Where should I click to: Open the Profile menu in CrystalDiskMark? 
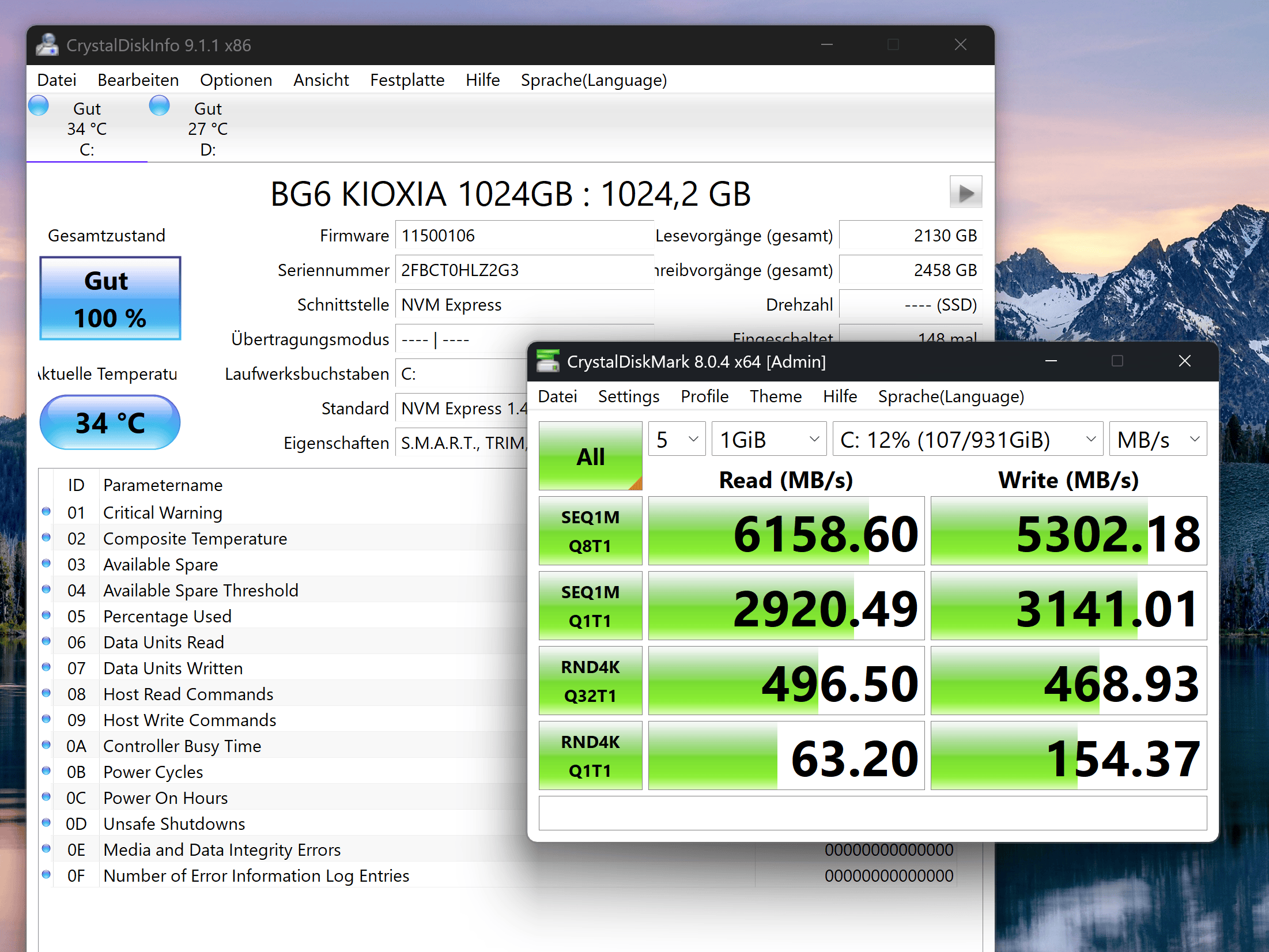click(x=704, y=396)
